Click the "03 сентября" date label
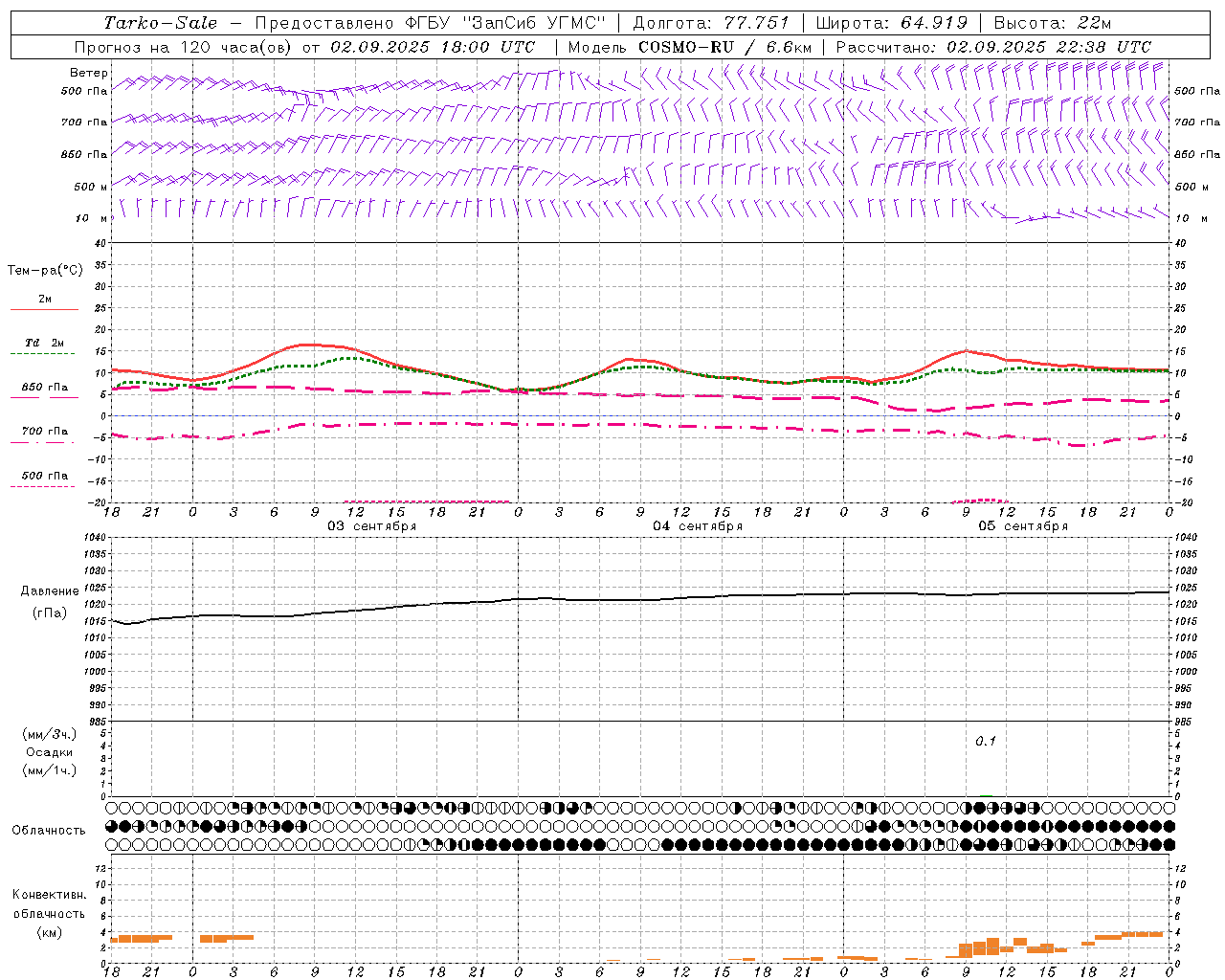 click(x=372, y=526)
